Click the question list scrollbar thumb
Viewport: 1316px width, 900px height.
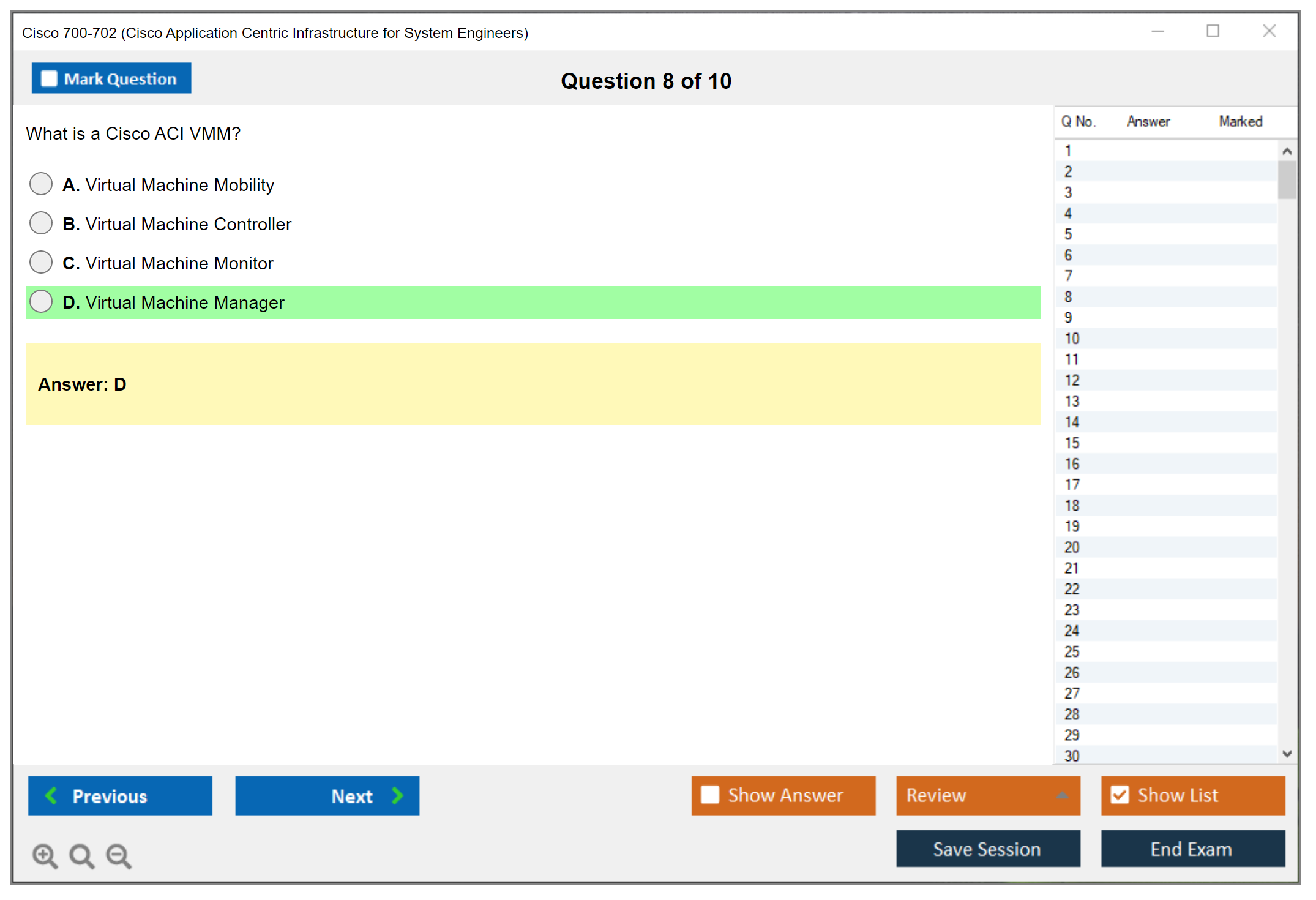pos(1287,180)
